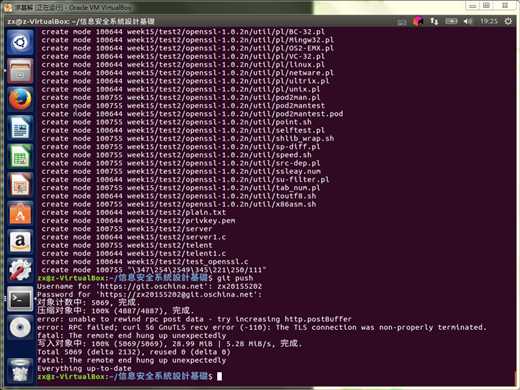Open the session gear menu in the top panel

pyautogui.click(x=508, y=21)
